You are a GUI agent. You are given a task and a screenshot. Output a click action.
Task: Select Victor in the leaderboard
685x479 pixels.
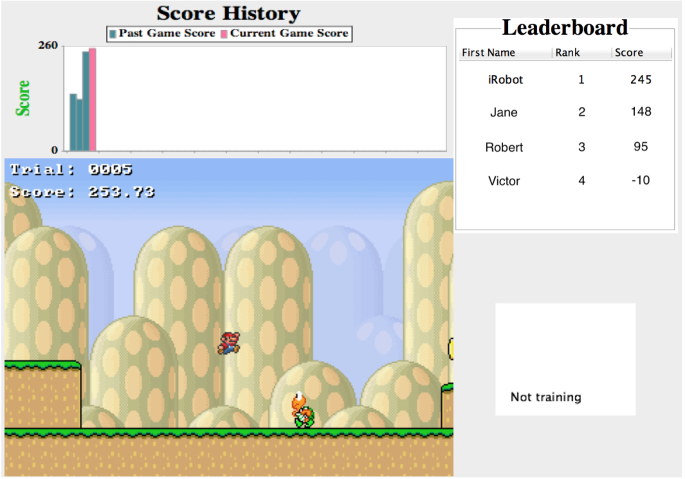504,181
